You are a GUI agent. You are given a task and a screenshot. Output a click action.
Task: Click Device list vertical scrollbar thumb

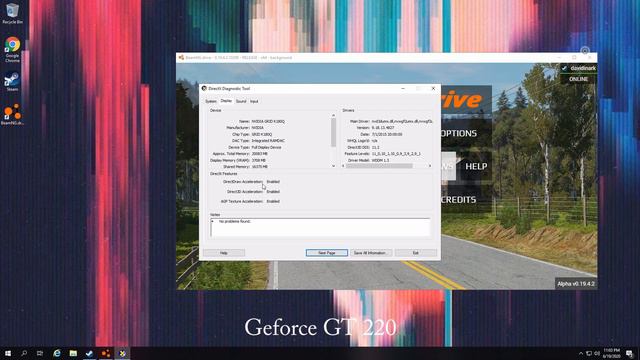click(333, 133)
